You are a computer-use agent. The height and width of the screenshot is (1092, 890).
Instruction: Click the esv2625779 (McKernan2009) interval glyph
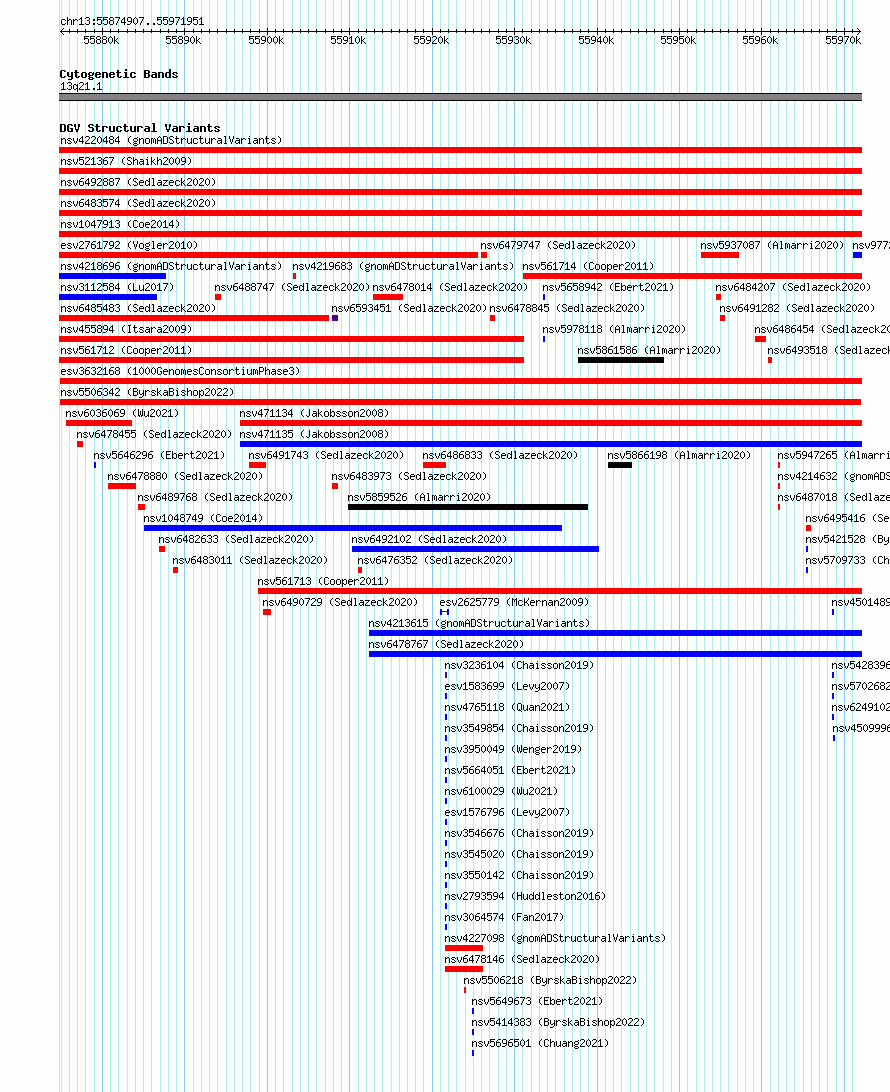pos(444,612)
